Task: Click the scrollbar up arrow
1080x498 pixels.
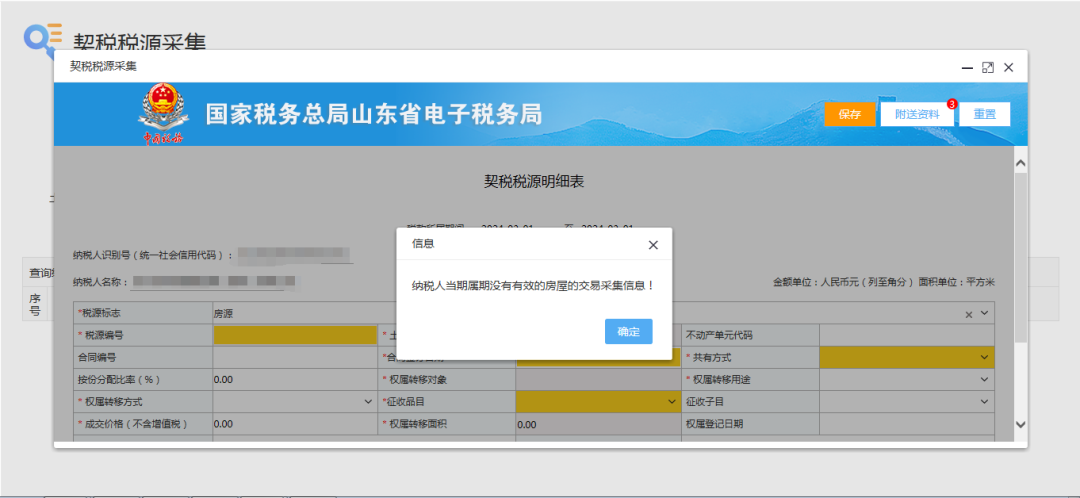Action: coord(1020,163)
